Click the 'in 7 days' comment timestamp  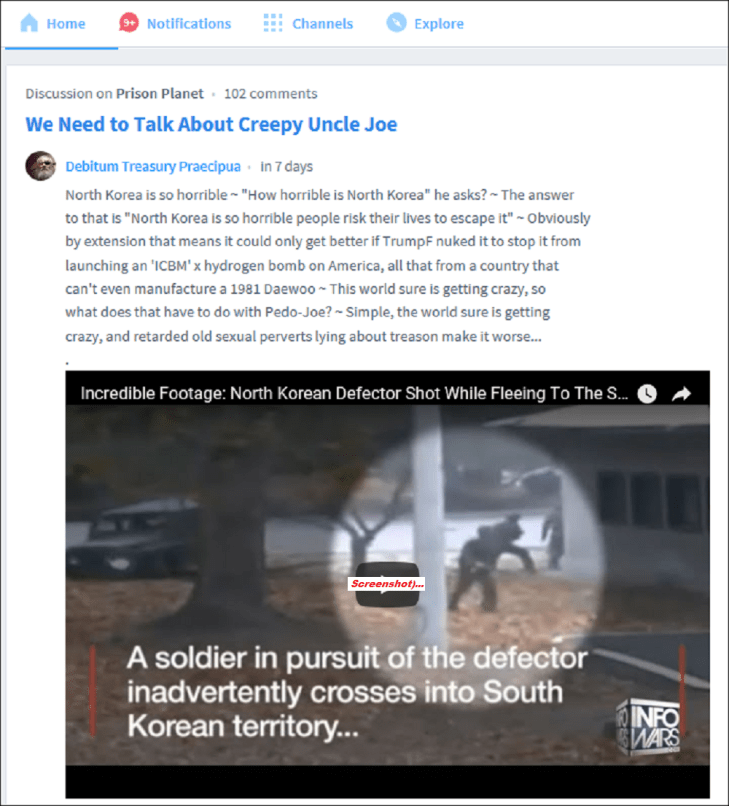pos(286,167)
